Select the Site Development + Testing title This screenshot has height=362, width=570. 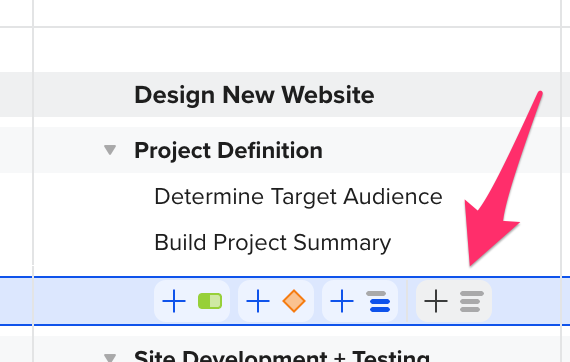click(282, 355)
